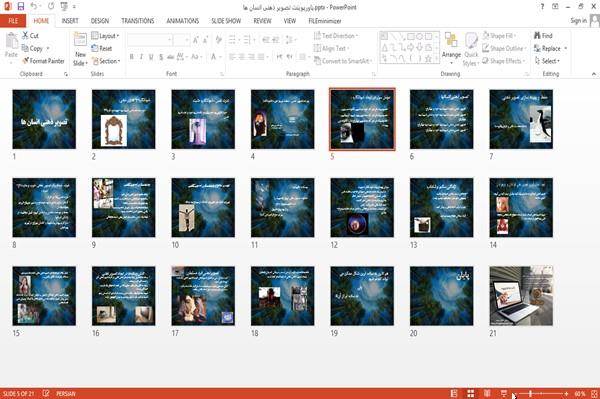This screenshot has height=399, width=600.
Task: Switch to Slide Sorter view in the status bar
Action: (471, 393)
